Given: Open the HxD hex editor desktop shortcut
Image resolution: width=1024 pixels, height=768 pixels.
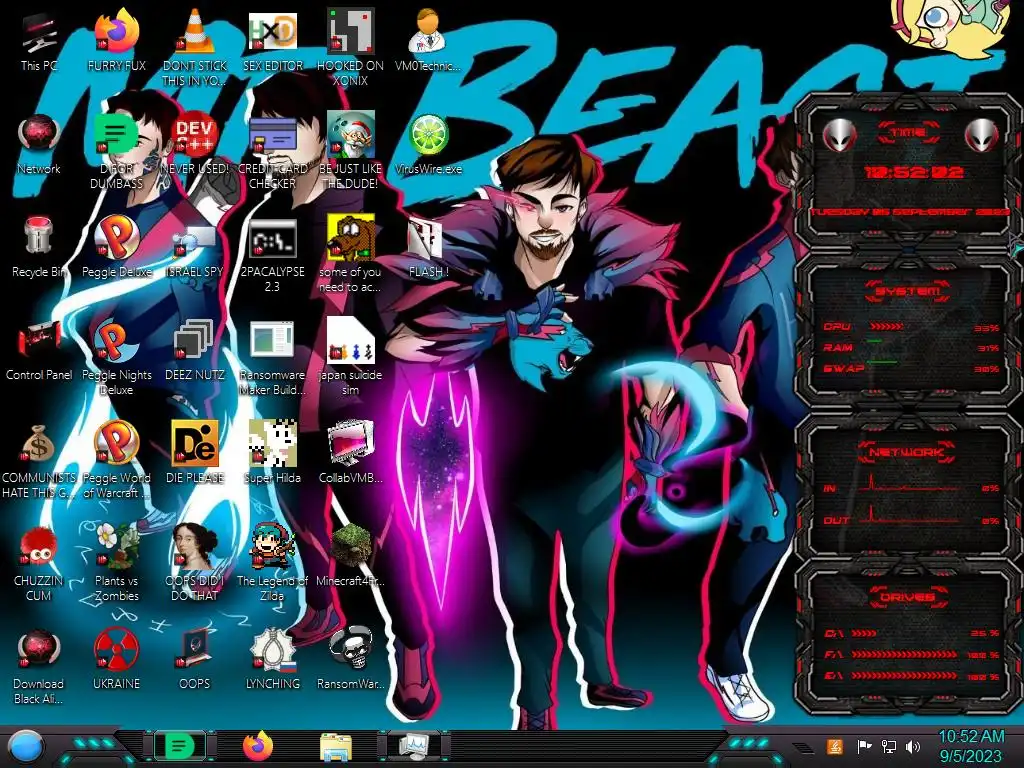Looking at the screenshot, I should click(x=273, y=42).
